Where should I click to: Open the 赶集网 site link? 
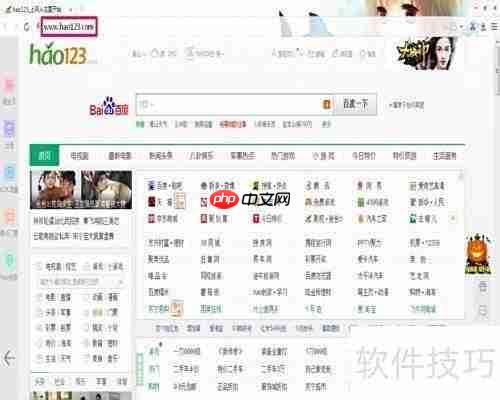click(x=210, y=259)
